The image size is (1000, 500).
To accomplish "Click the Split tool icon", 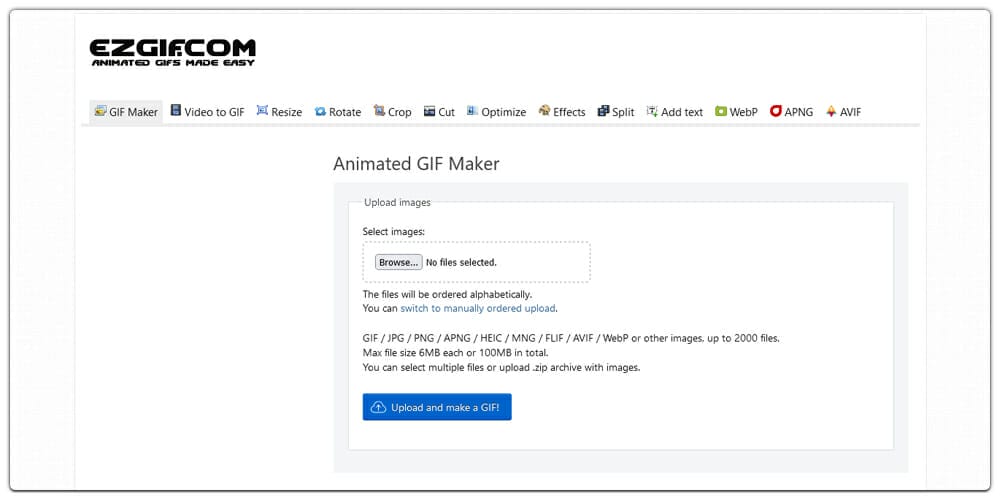I will (603, 111).
